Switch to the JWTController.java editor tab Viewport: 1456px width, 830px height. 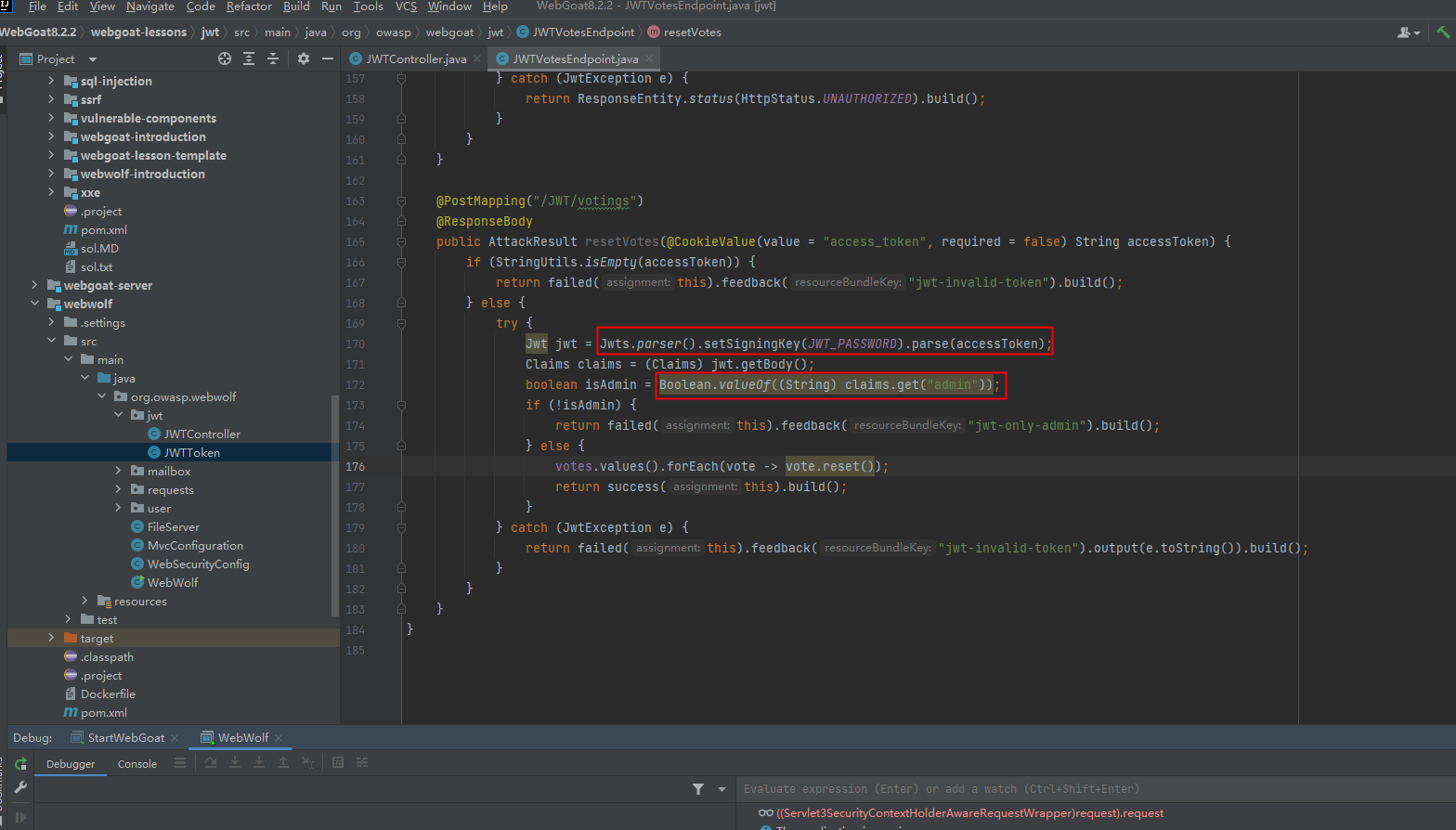pos(416,58)
